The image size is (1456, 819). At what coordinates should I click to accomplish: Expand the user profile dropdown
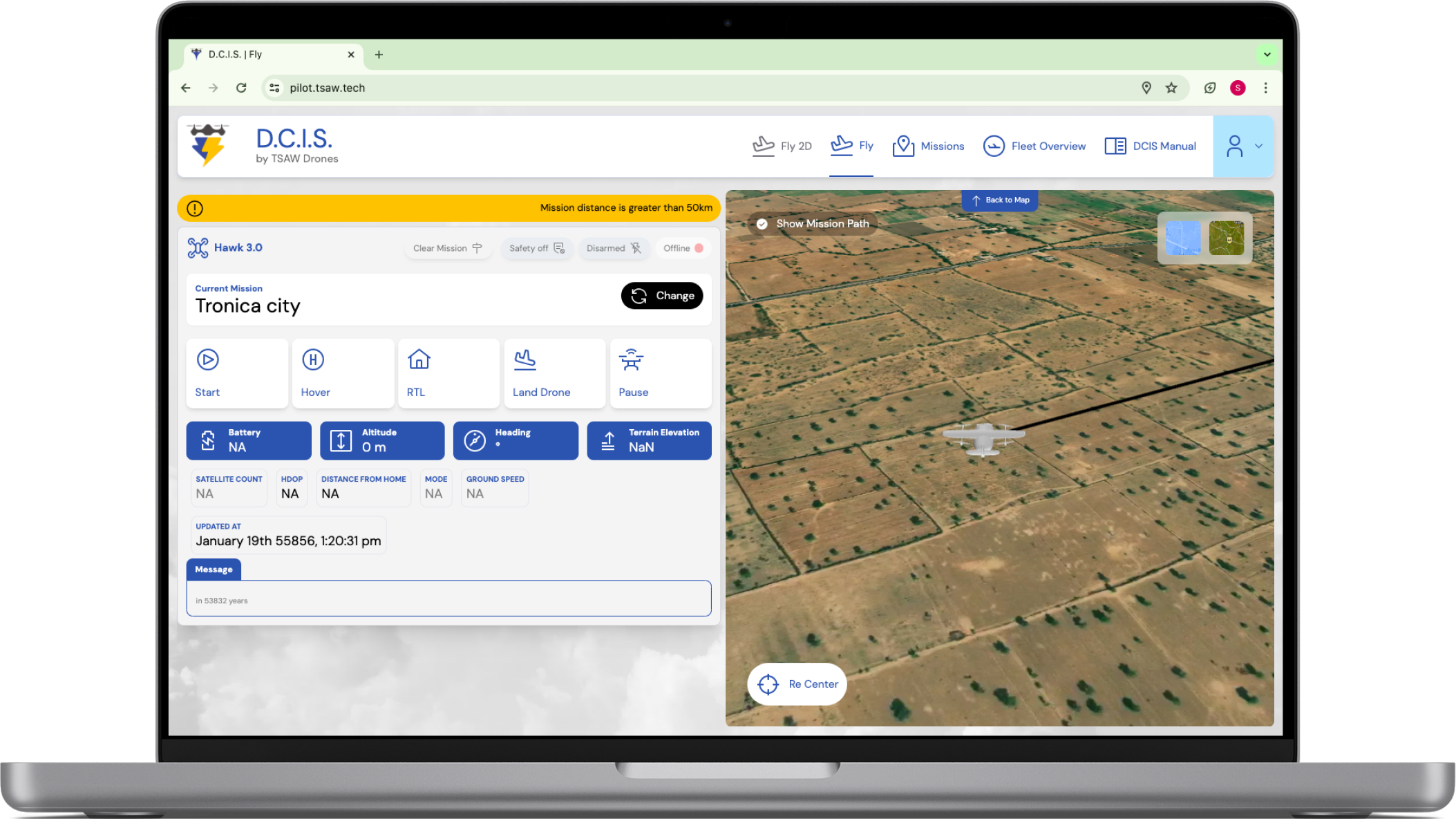click(x=1243, y=147)
